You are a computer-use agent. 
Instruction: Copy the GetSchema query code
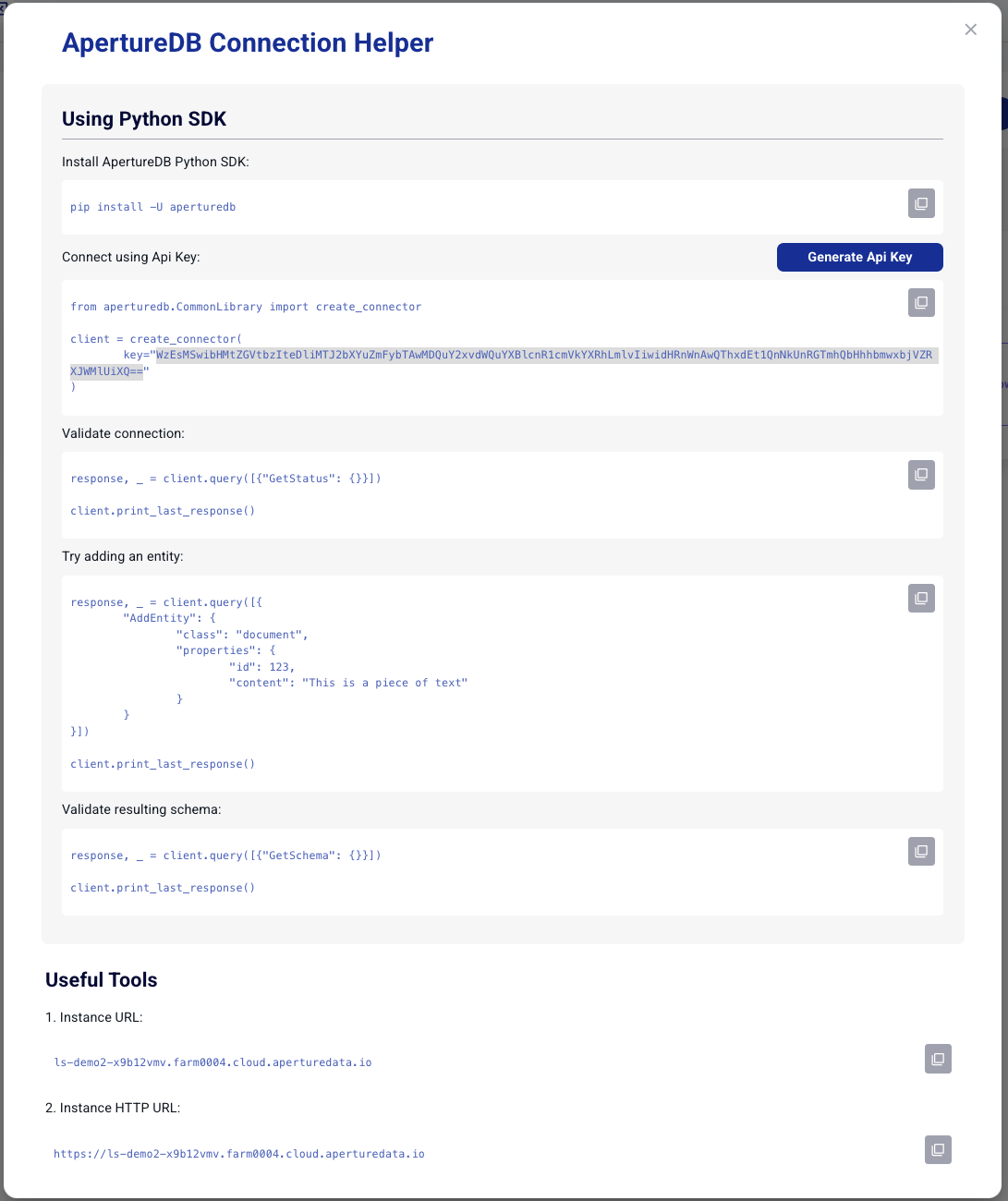921,852
